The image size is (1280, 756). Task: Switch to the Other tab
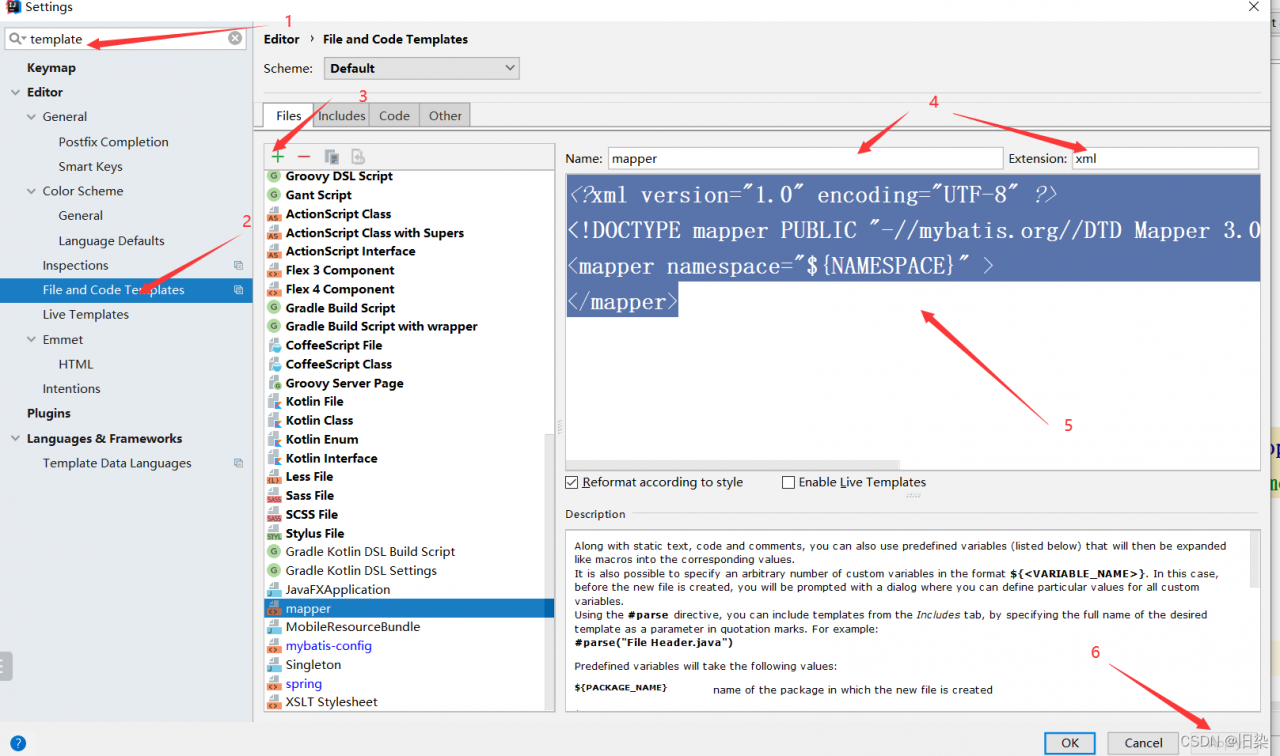pos(445,115)
